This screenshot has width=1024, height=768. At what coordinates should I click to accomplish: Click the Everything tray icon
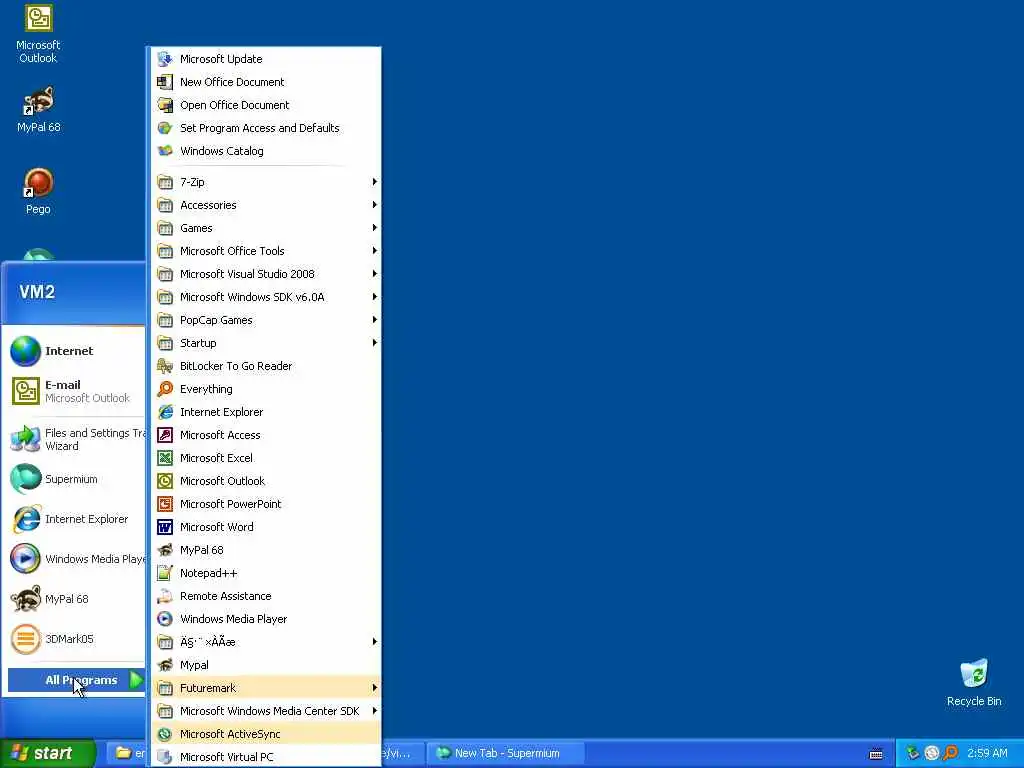tap(951, 753)
